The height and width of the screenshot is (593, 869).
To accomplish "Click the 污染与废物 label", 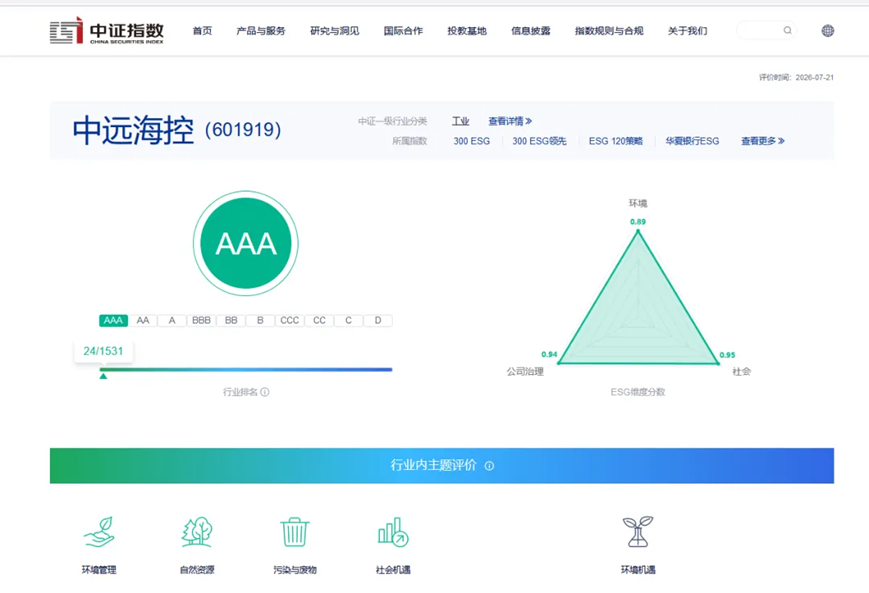I will click(295, 570).
